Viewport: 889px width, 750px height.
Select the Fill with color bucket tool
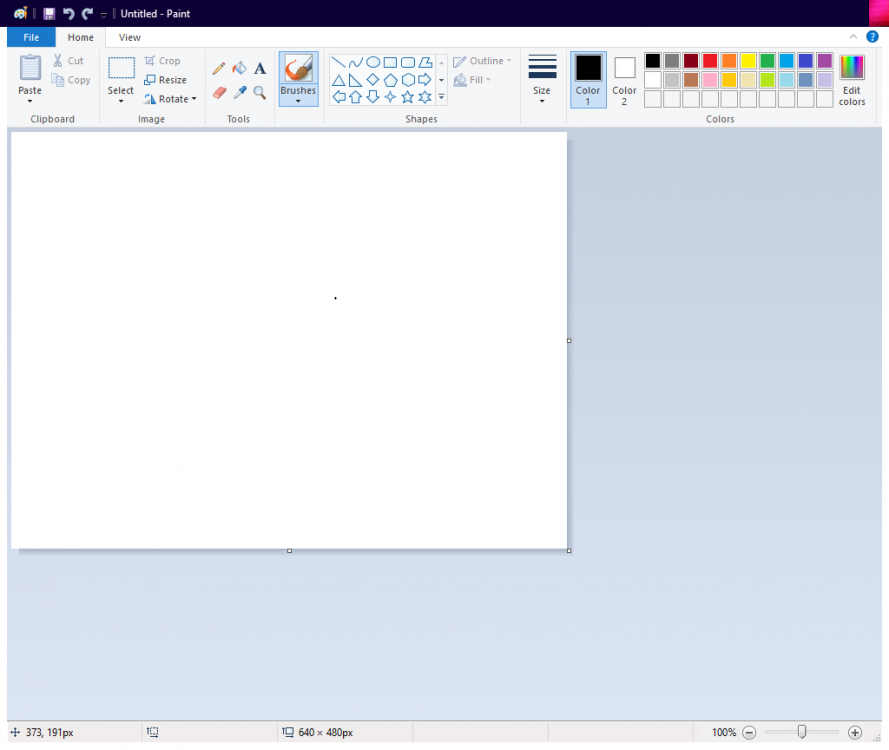pos(239,68)
